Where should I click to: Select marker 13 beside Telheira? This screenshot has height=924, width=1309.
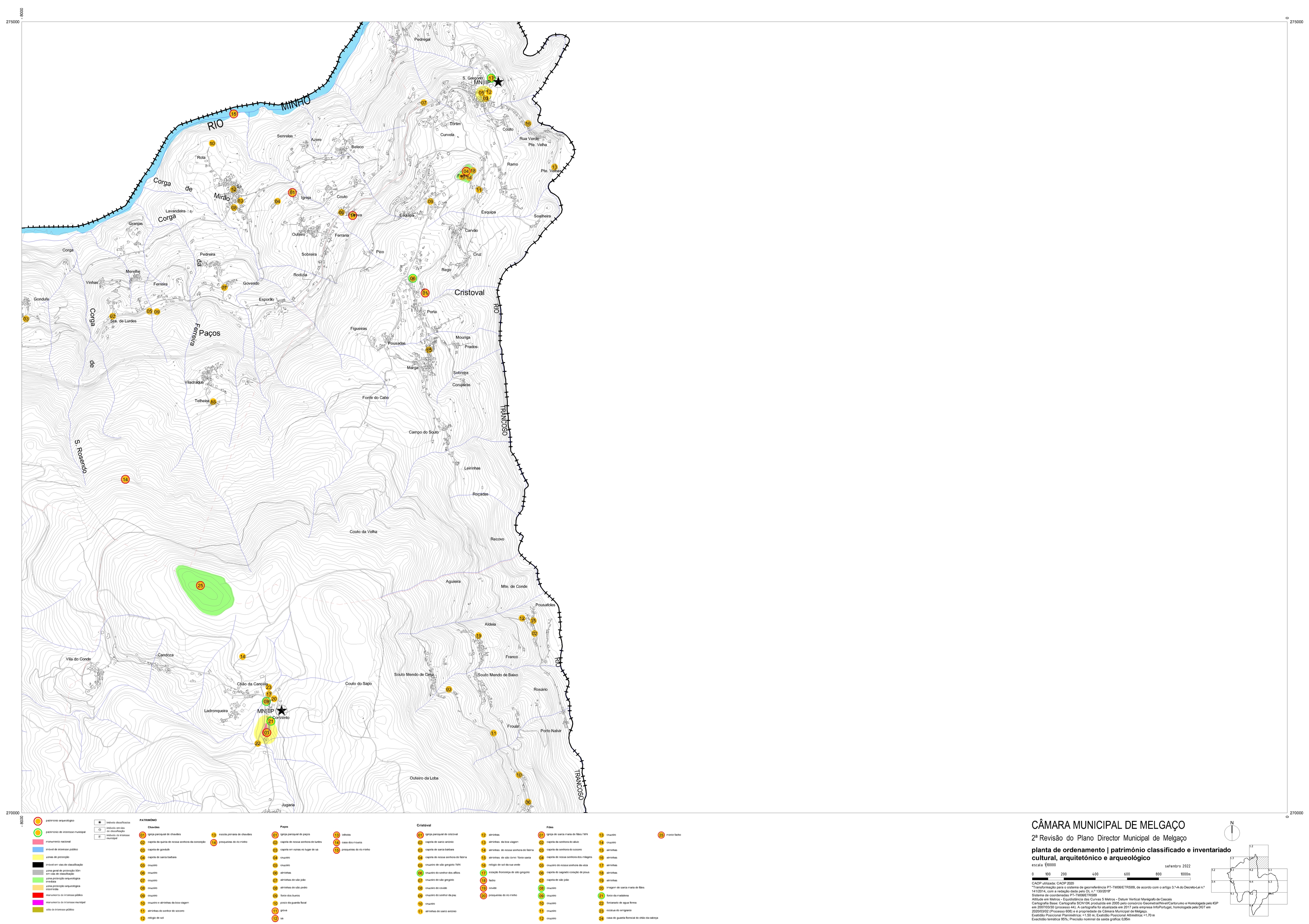point(213,402)
